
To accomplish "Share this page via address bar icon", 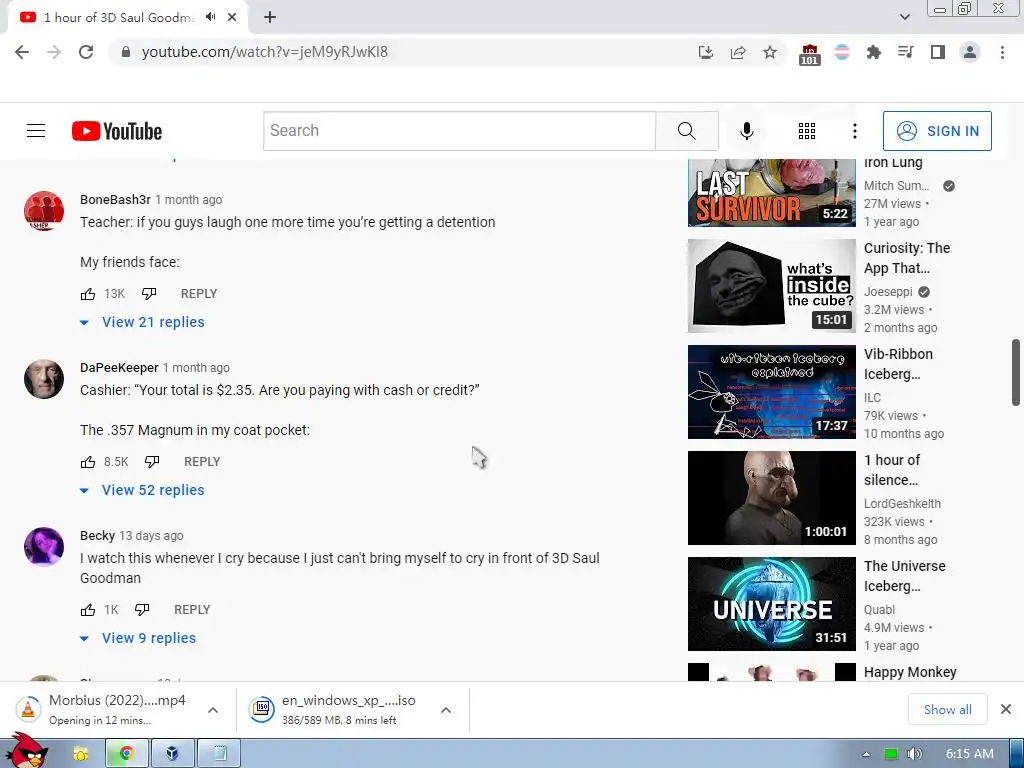I will 738,52.
